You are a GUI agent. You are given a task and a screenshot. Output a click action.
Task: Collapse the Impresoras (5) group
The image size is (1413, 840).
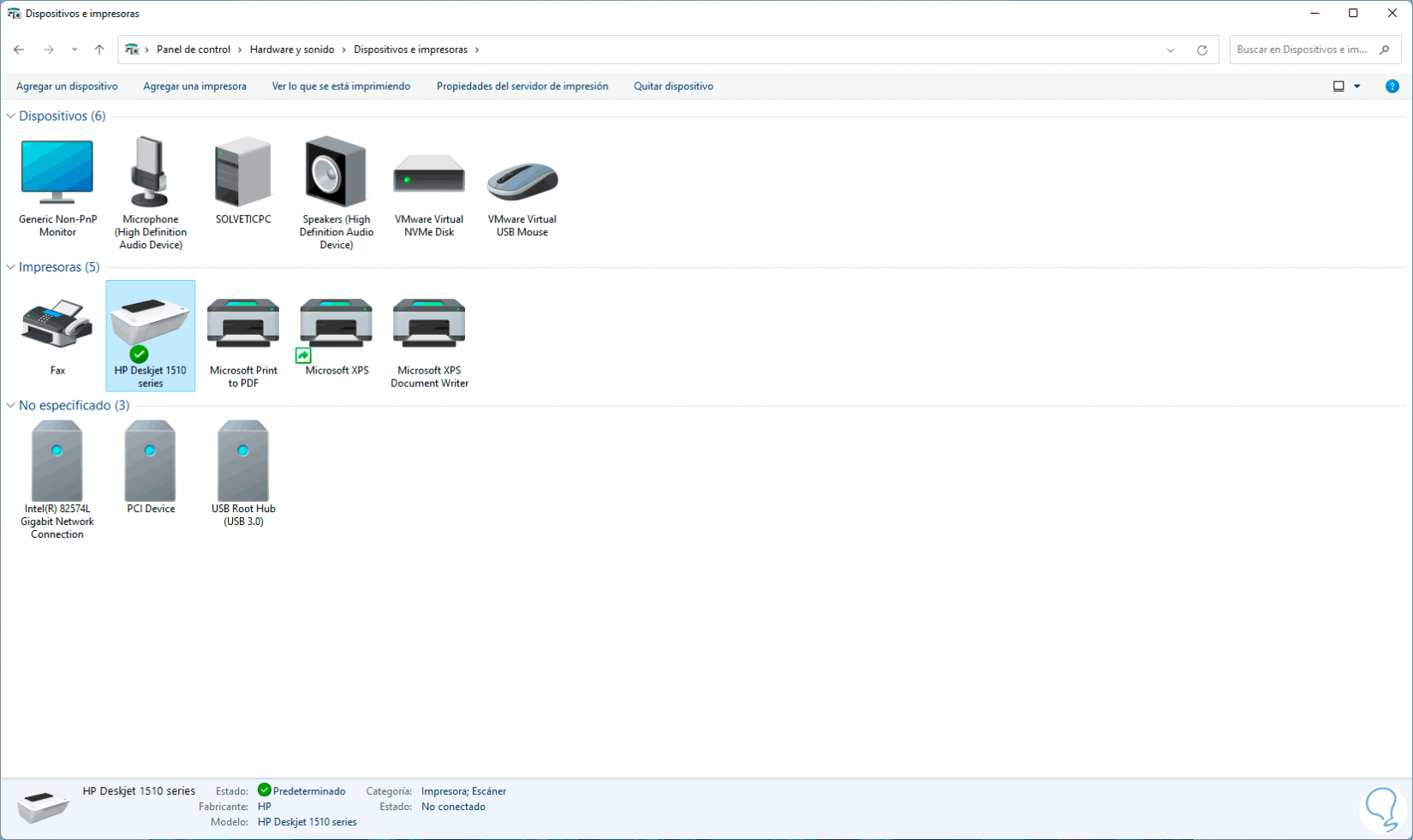(10, 267)
